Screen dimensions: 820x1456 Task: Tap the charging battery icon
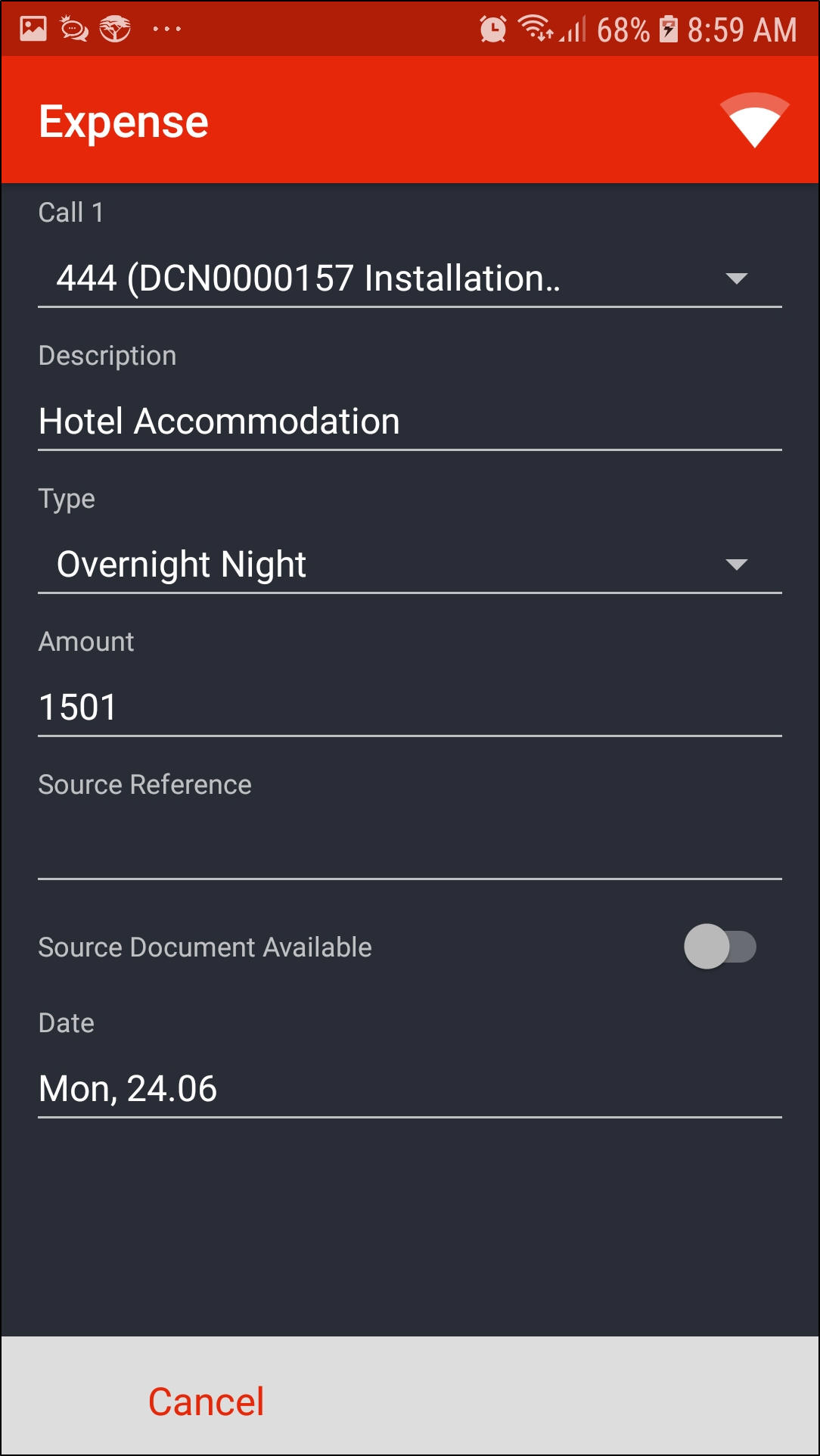click(669, 30)
